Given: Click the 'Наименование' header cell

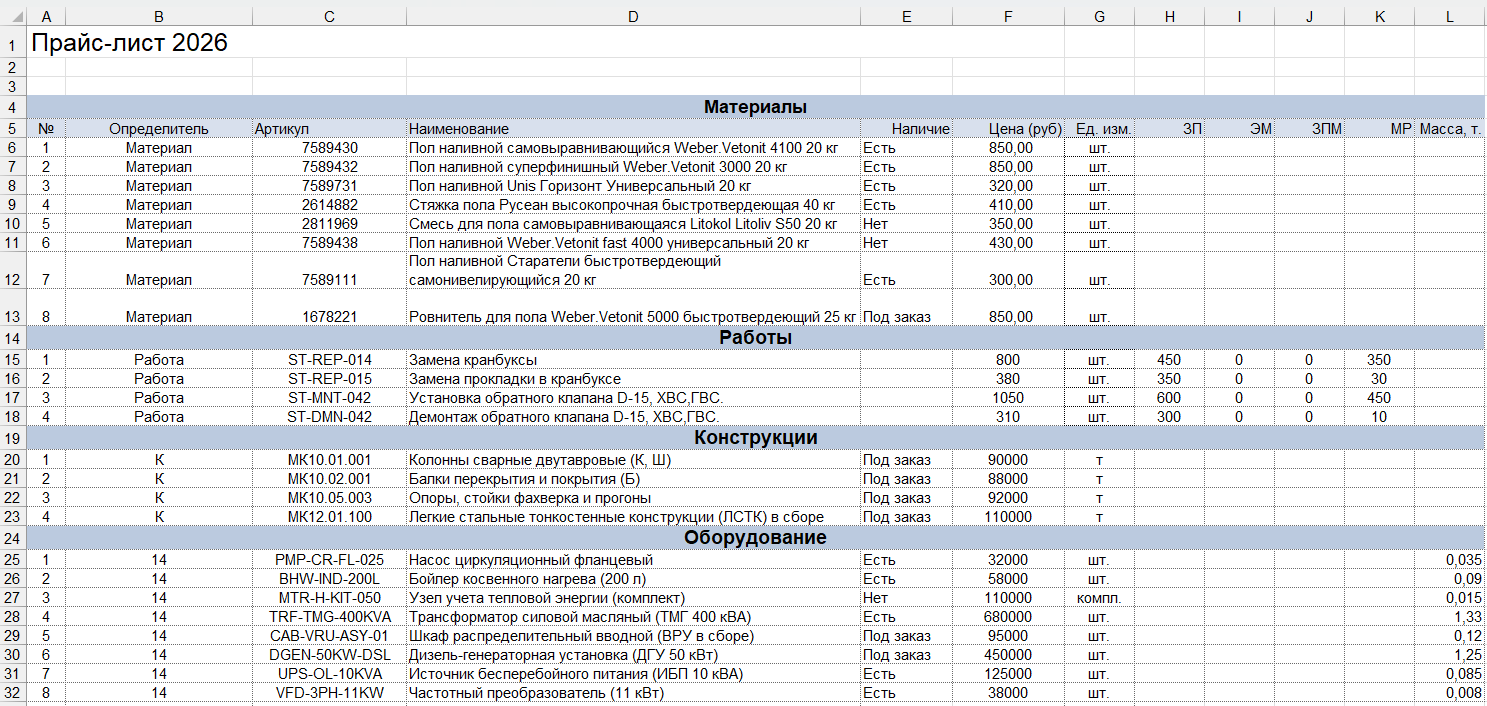Looking at the screenshot, I should coord(633,129).
